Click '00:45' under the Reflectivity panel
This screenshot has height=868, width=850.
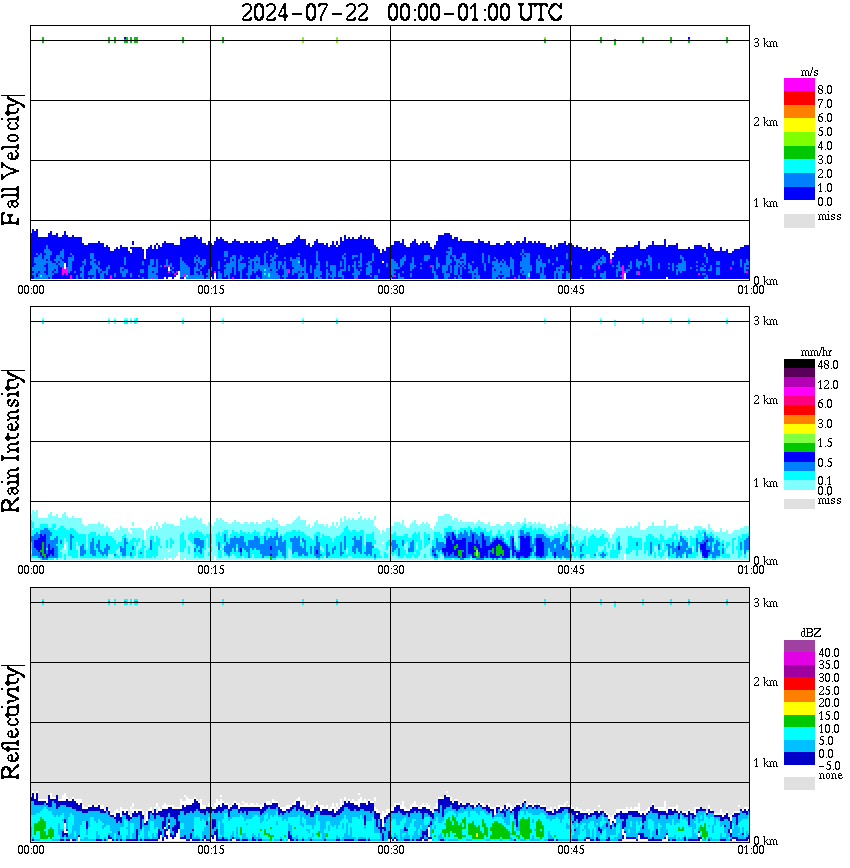[571, 850]
